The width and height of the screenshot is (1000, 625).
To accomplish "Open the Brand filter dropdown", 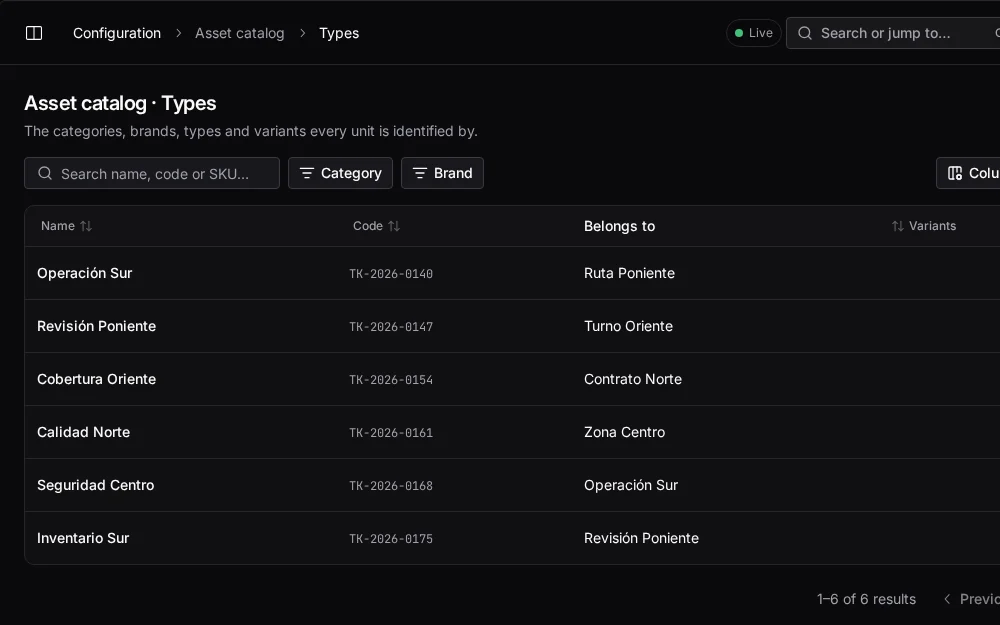I will tap(442, 173).
